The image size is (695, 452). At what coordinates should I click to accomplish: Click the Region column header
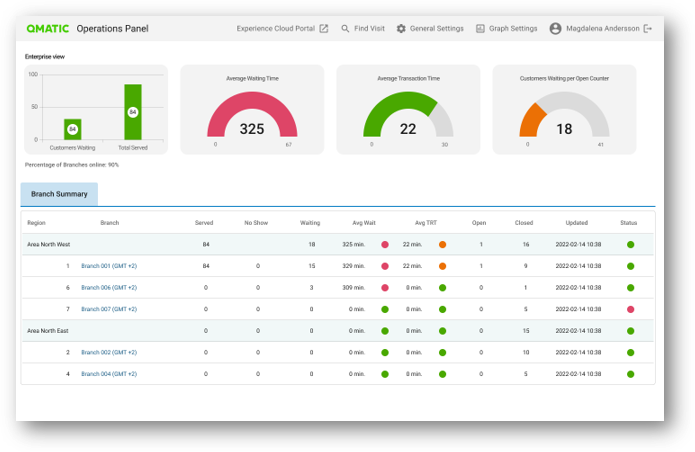(36, 223)
